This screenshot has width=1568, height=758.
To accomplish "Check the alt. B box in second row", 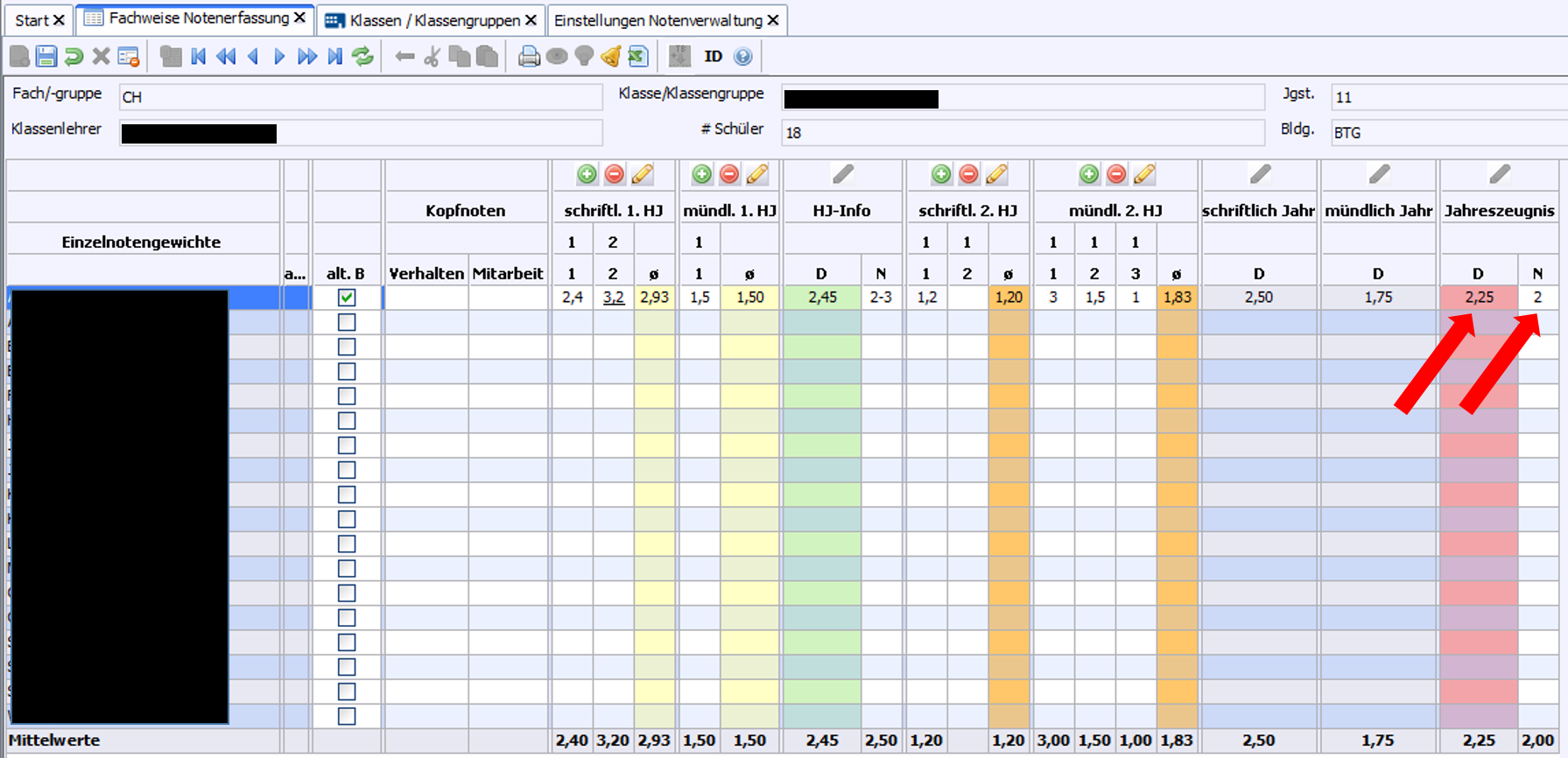I will [x=347, y=322].
